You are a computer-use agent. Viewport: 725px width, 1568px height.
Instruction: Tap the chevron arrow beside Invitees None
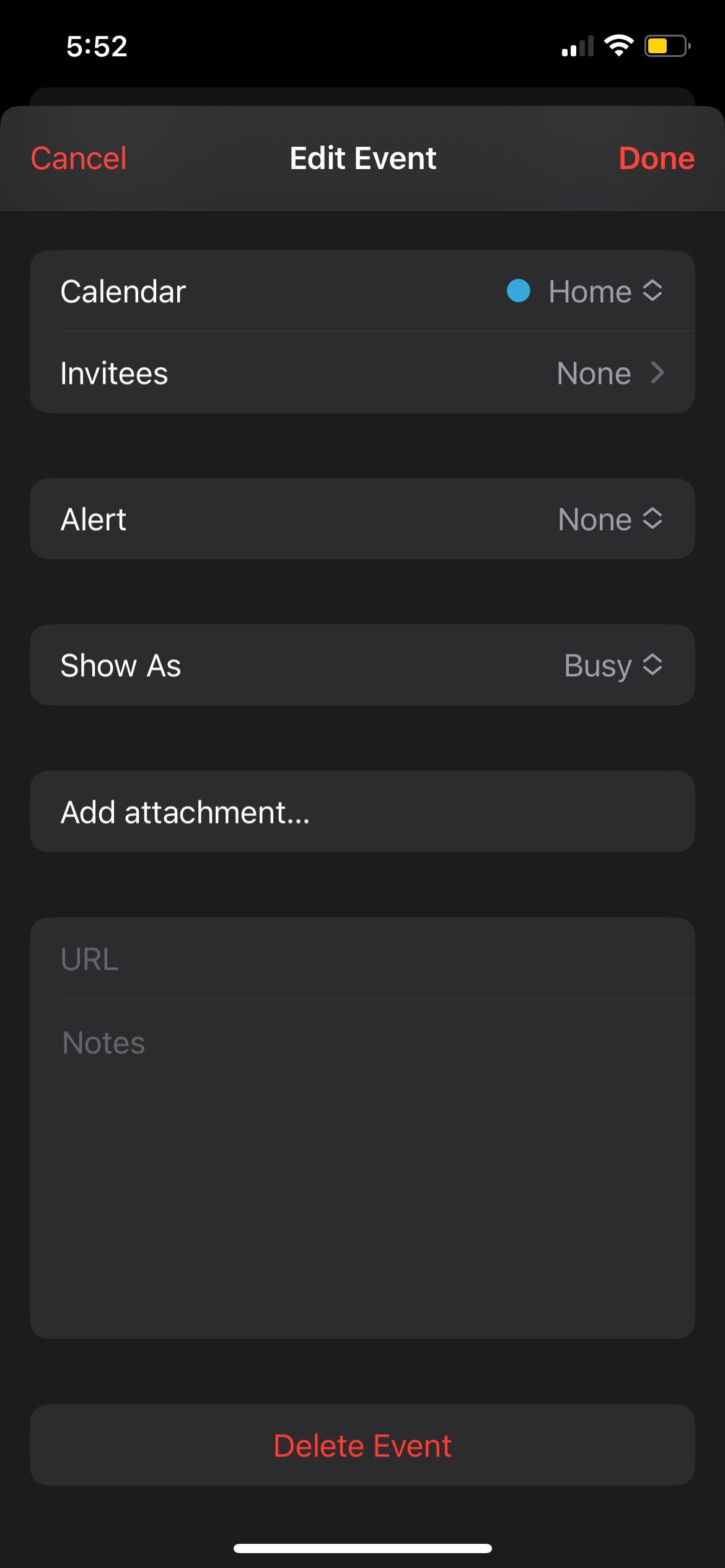click(657, 373)
